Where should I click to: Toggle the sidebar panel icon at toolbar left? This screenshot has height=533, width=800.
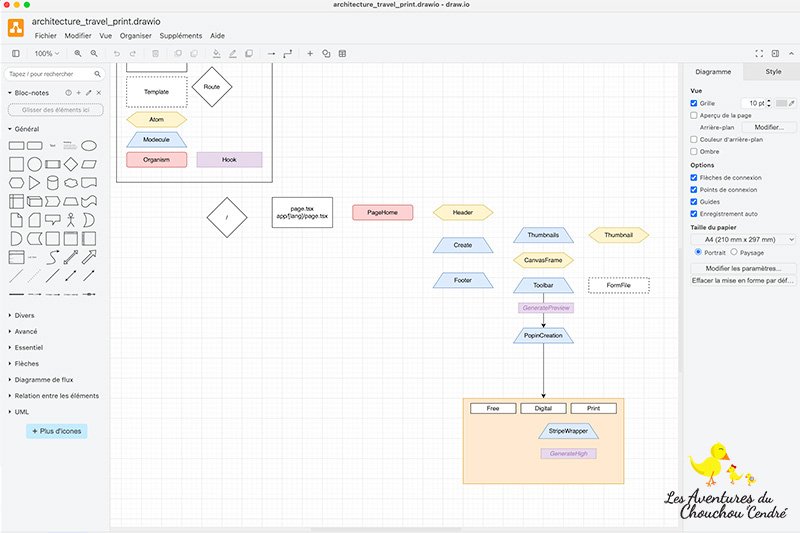[15, 53]
